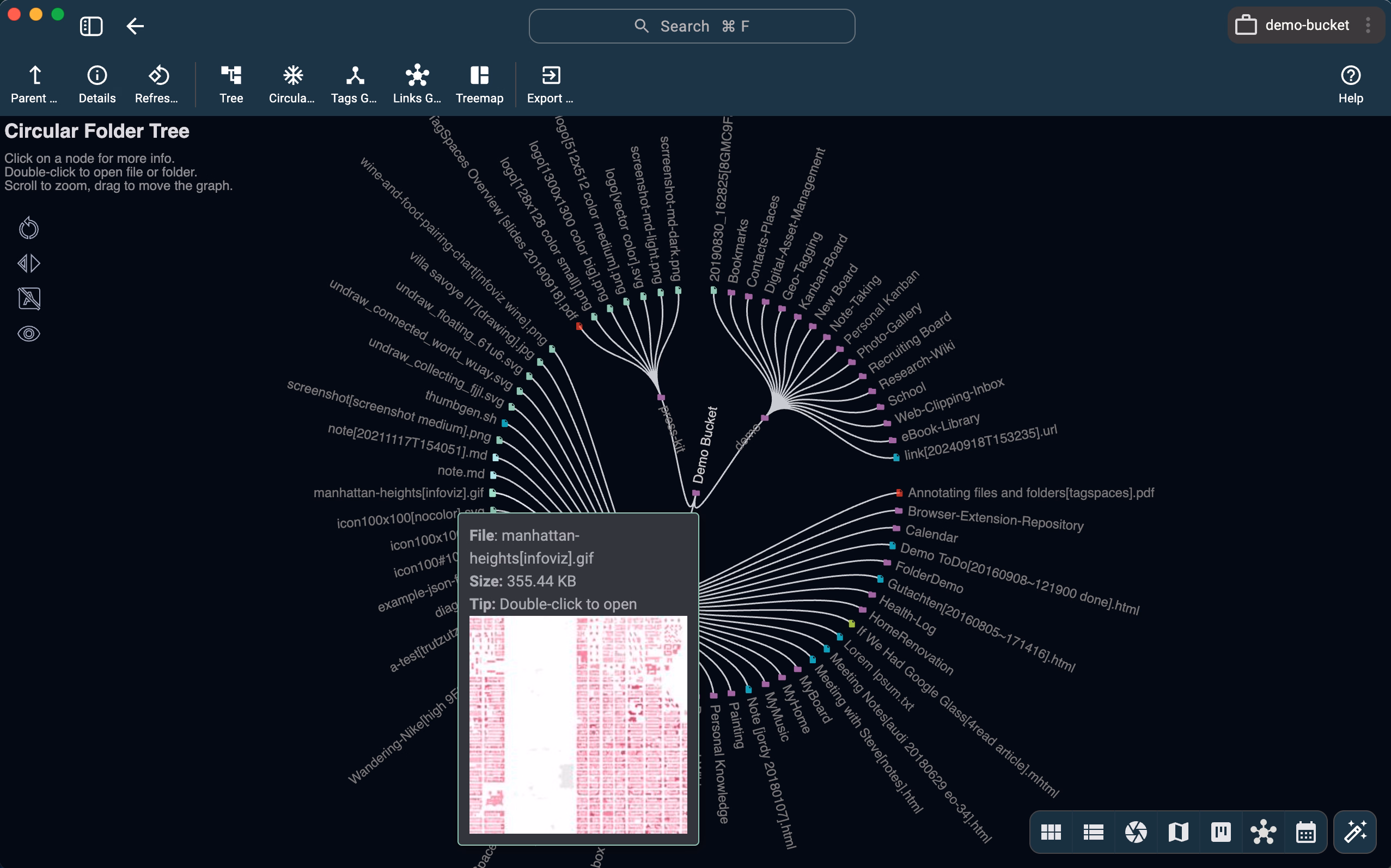
Task: Open the demo-bucket options menu
Action: (x=1370, y=25)
